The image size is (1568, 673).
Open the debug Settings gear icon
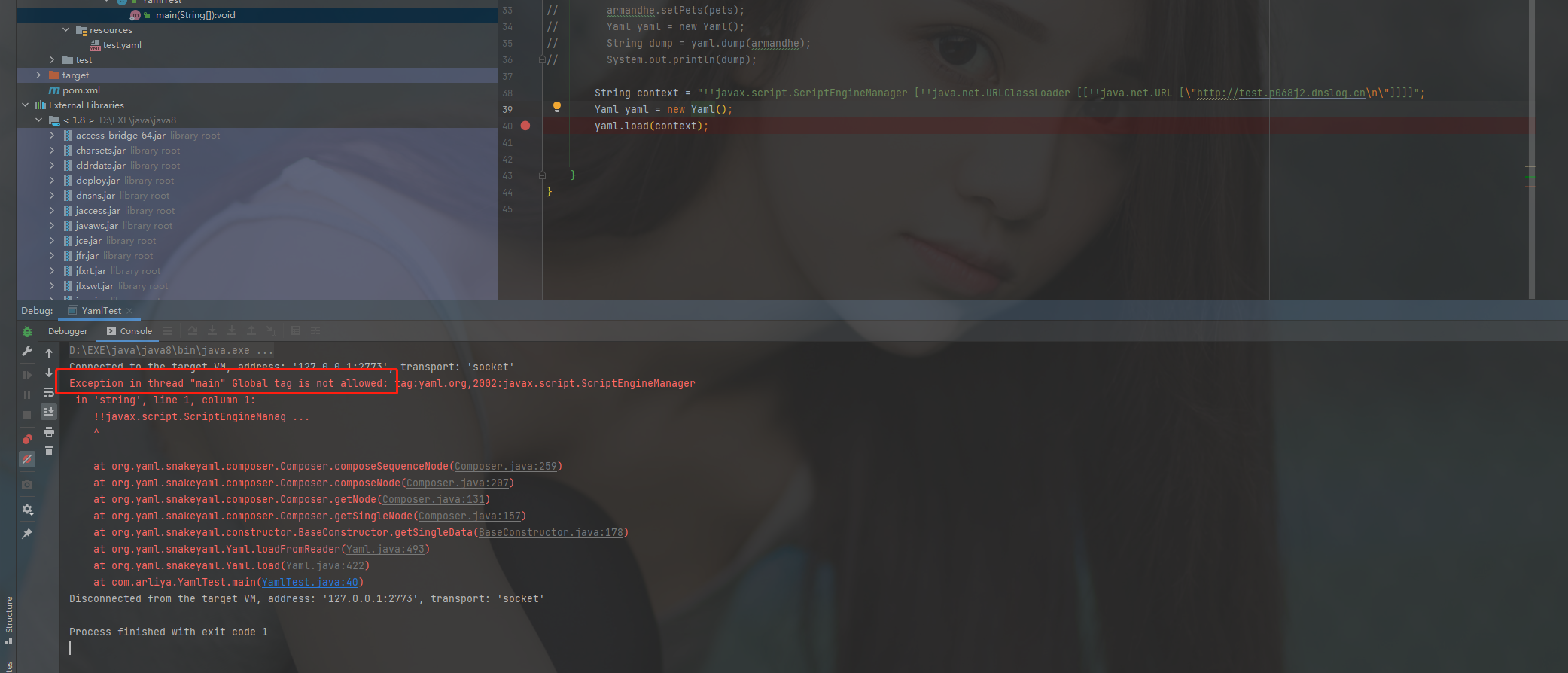[x=27, y=510]
